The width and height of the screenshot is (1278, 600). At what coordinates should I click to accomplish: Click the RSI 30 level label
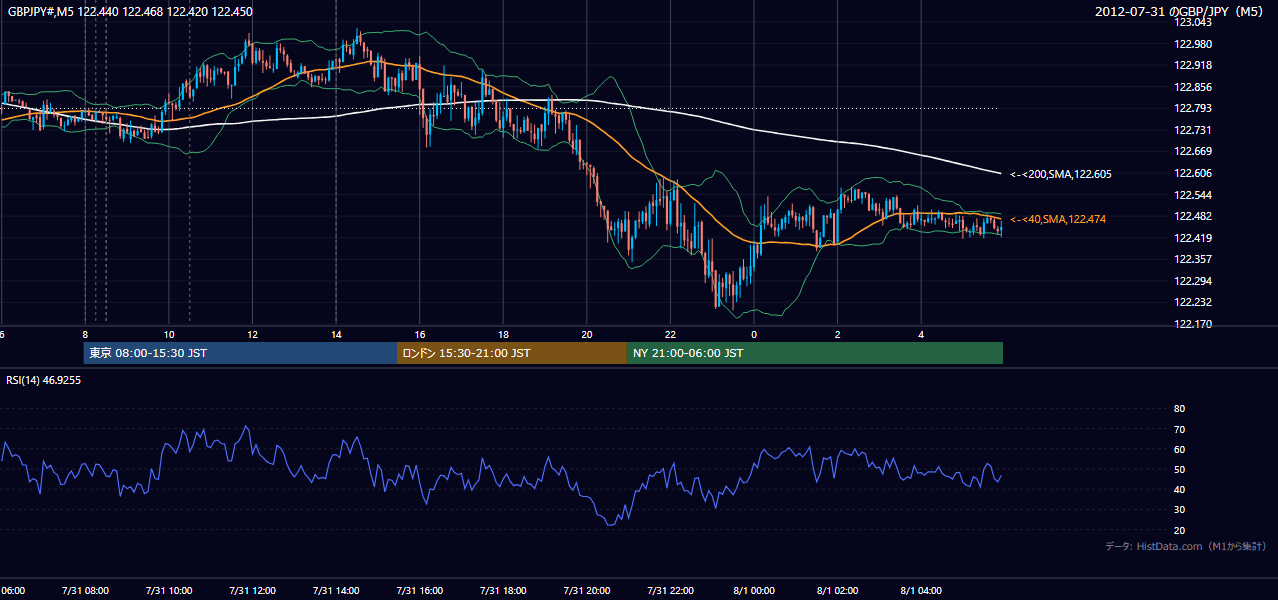tap(1179, 510)
